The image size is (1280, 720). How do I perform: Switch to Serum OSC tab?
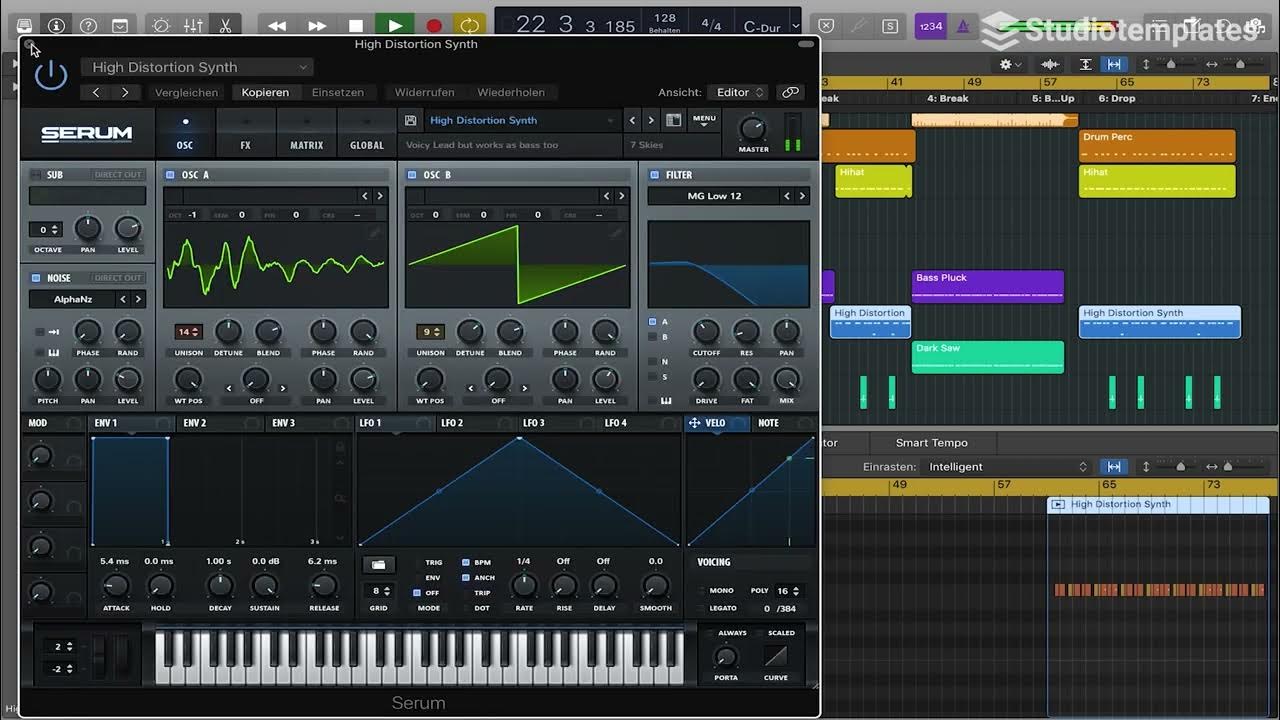click(x=185, y=133)
